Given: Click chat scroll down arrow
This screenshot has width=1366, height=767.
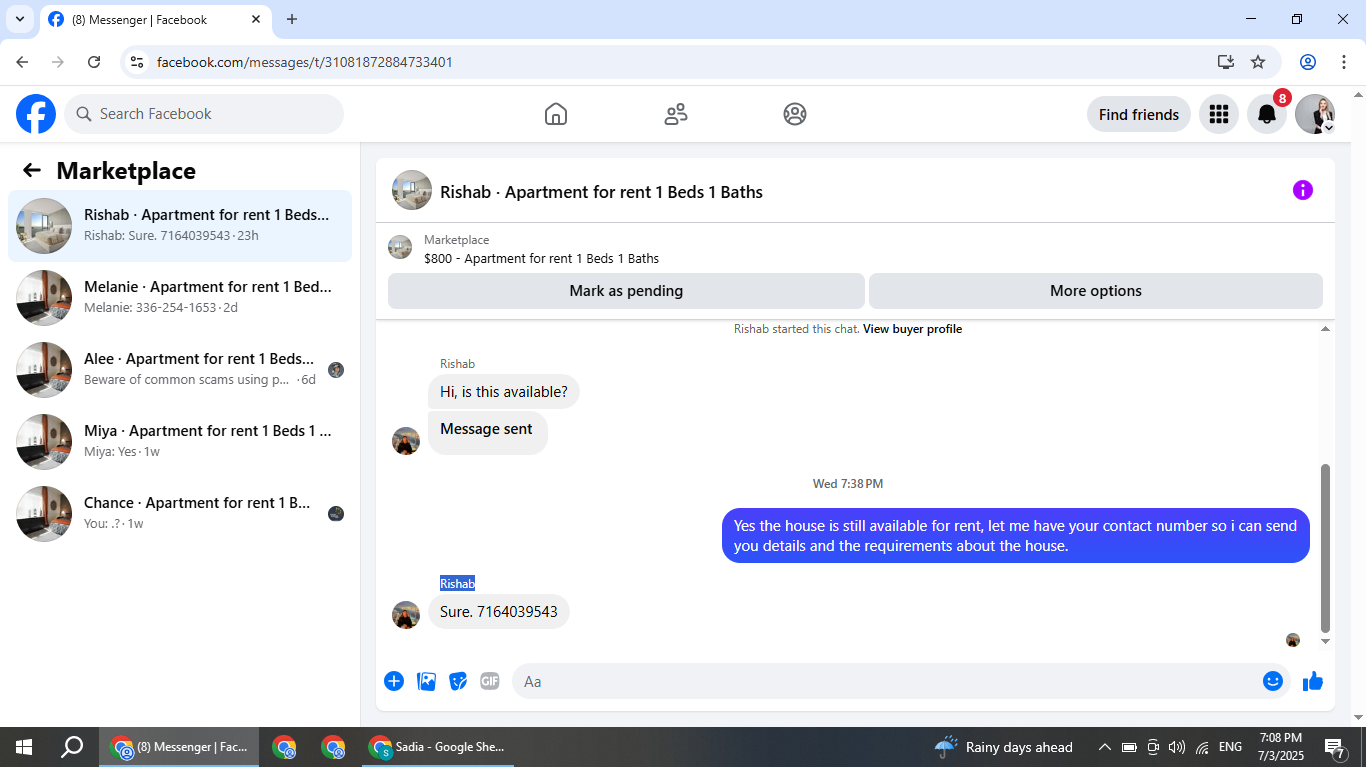Looking at the screenshot, I should (1326, 641).
